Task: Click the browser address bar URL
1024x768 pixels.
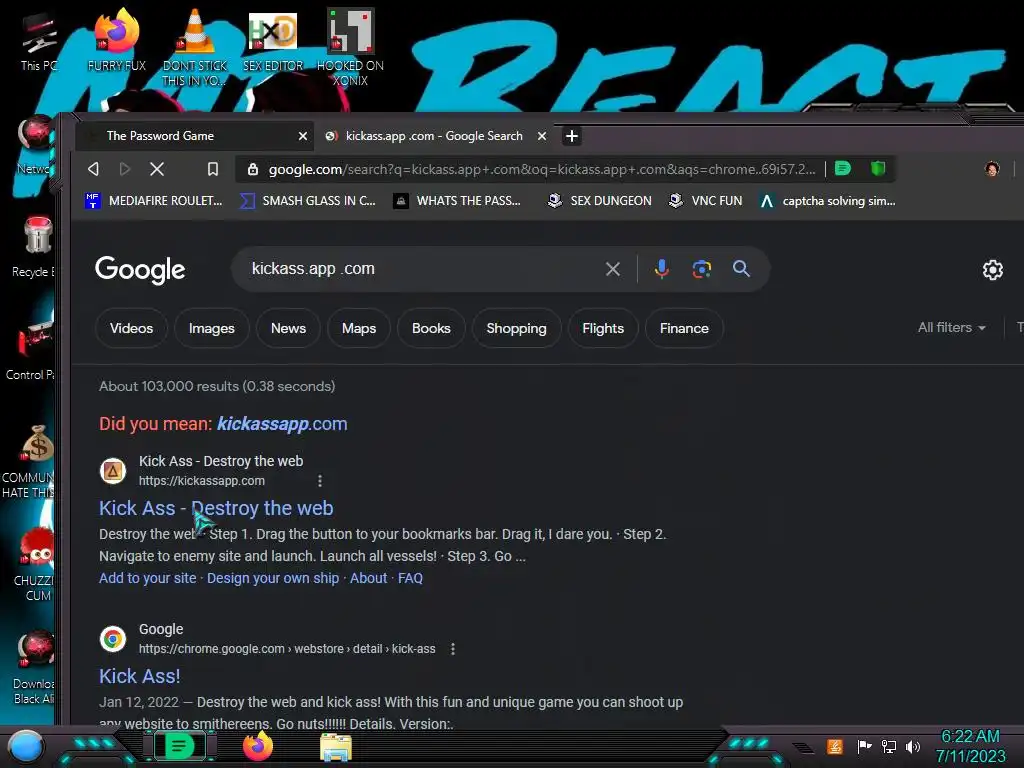Action: click(542, 169)
